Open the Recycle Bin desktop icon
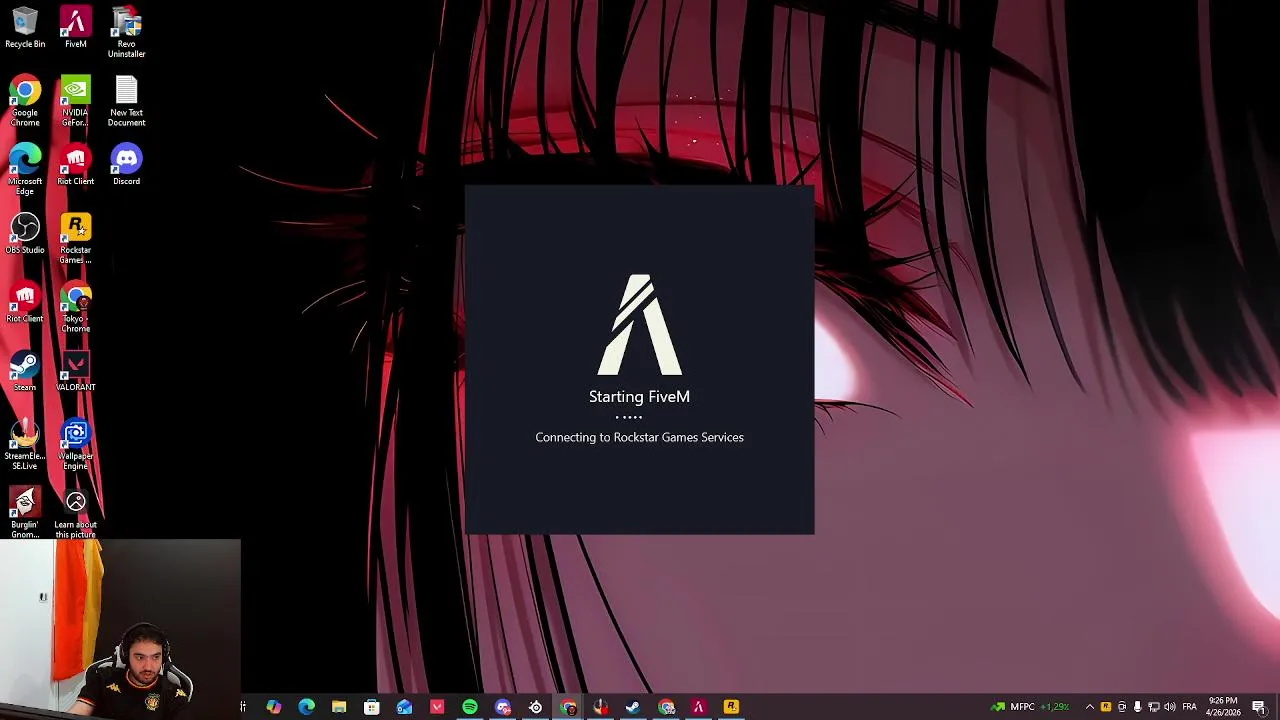 [x=25, y=28]
